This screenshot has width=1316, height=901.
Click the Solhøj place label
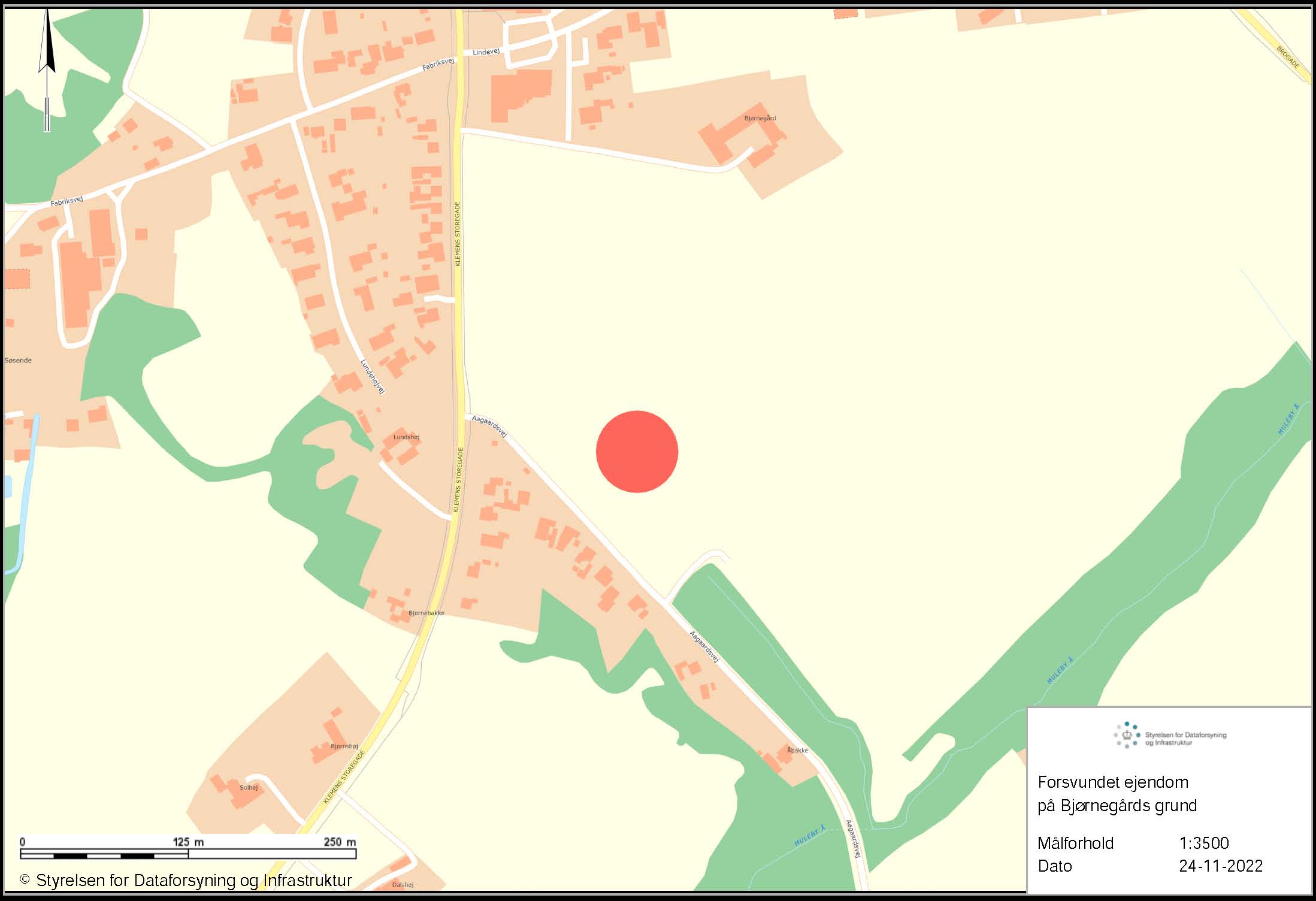point(249,787)
